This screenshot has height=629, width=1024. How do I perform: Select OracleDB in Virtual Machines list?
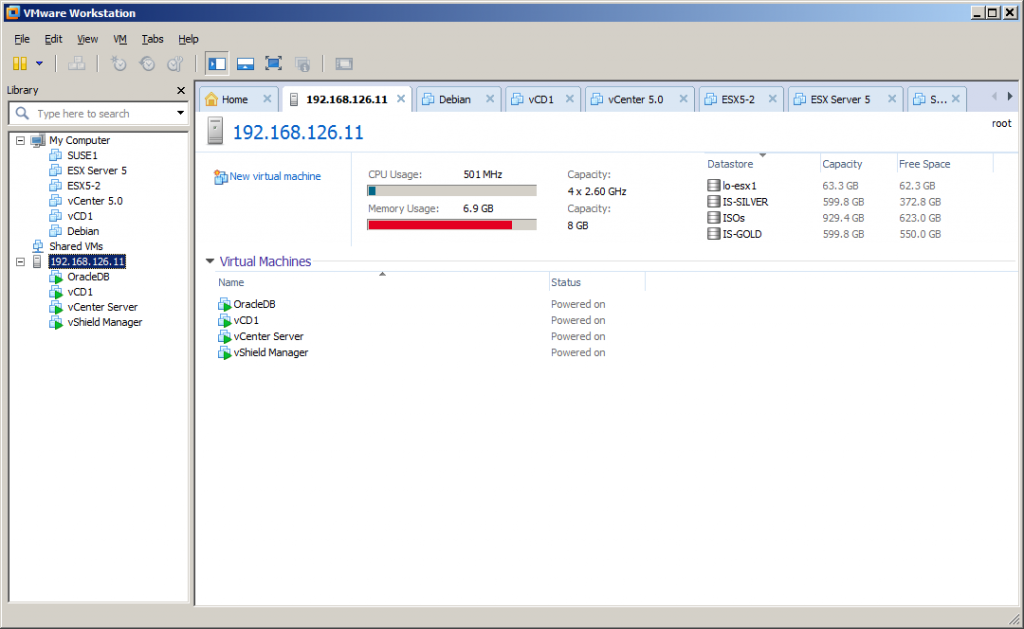coord(254,304)
